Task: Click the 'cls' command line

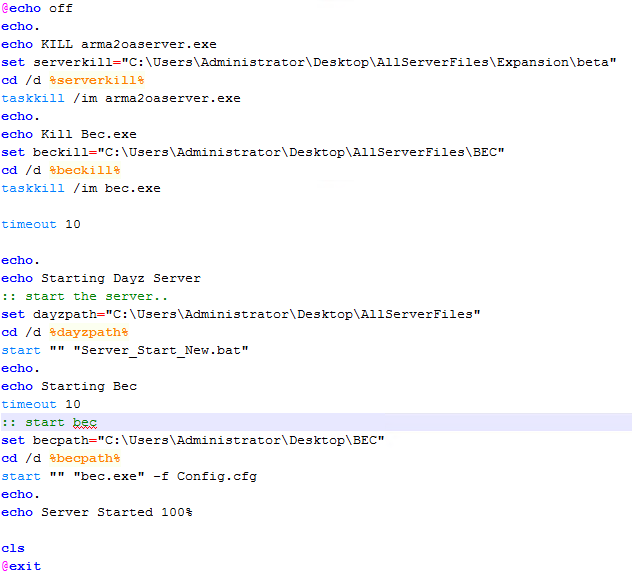Action: click(x=13, y=548)
